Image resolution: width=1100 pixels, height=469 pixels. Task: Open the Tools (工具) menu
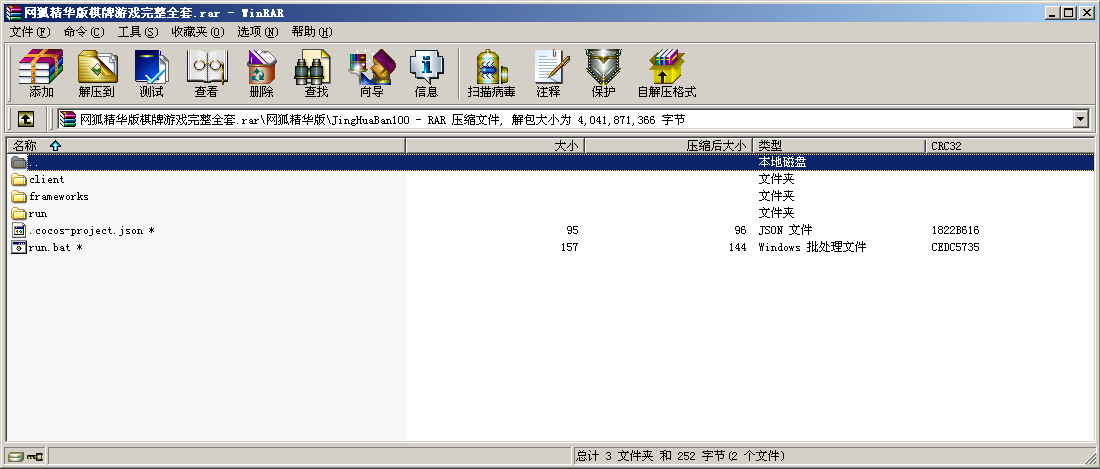click(138, 32)
